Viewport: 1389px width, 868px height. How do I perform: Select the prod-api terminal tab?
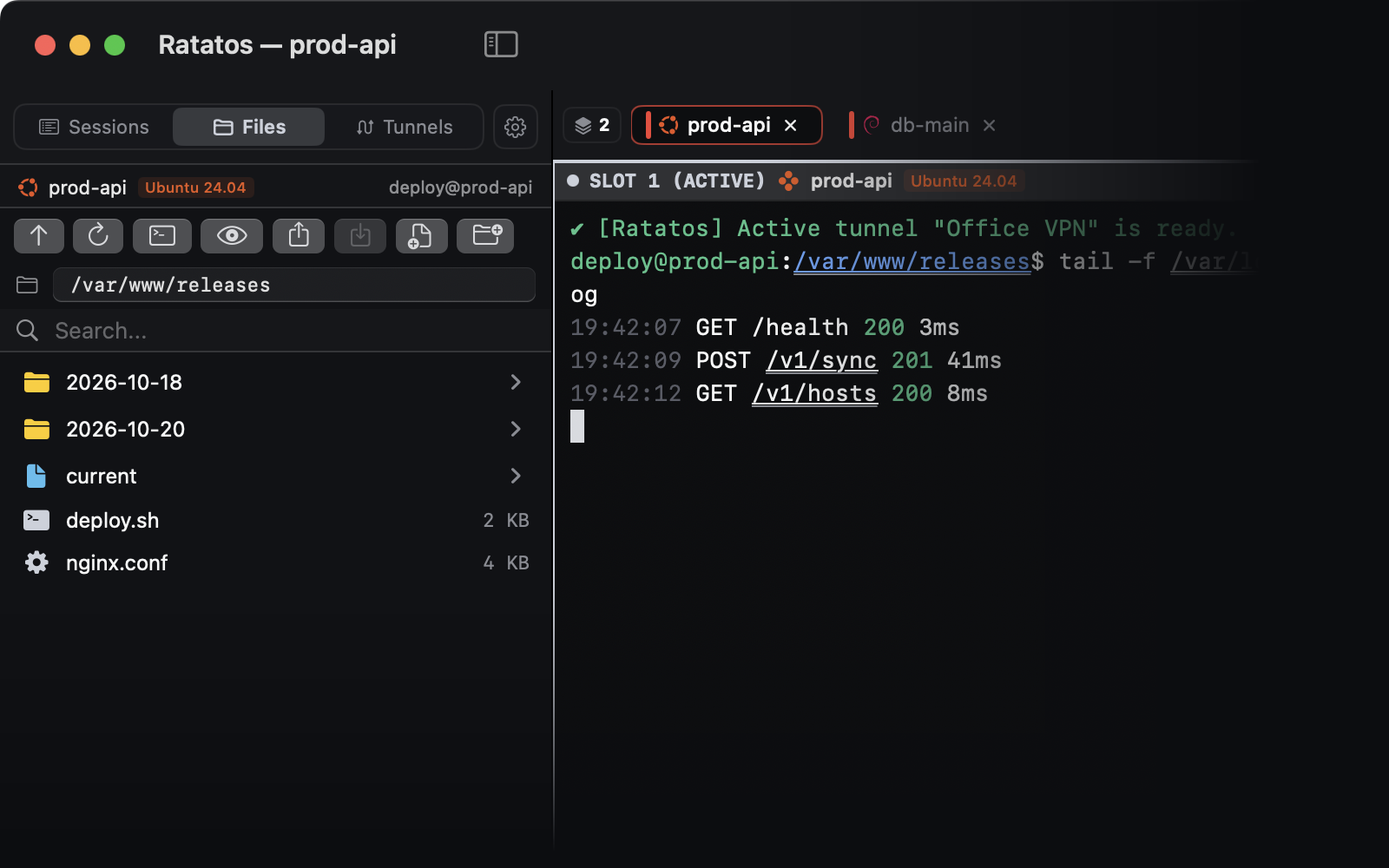coord(727,125)
